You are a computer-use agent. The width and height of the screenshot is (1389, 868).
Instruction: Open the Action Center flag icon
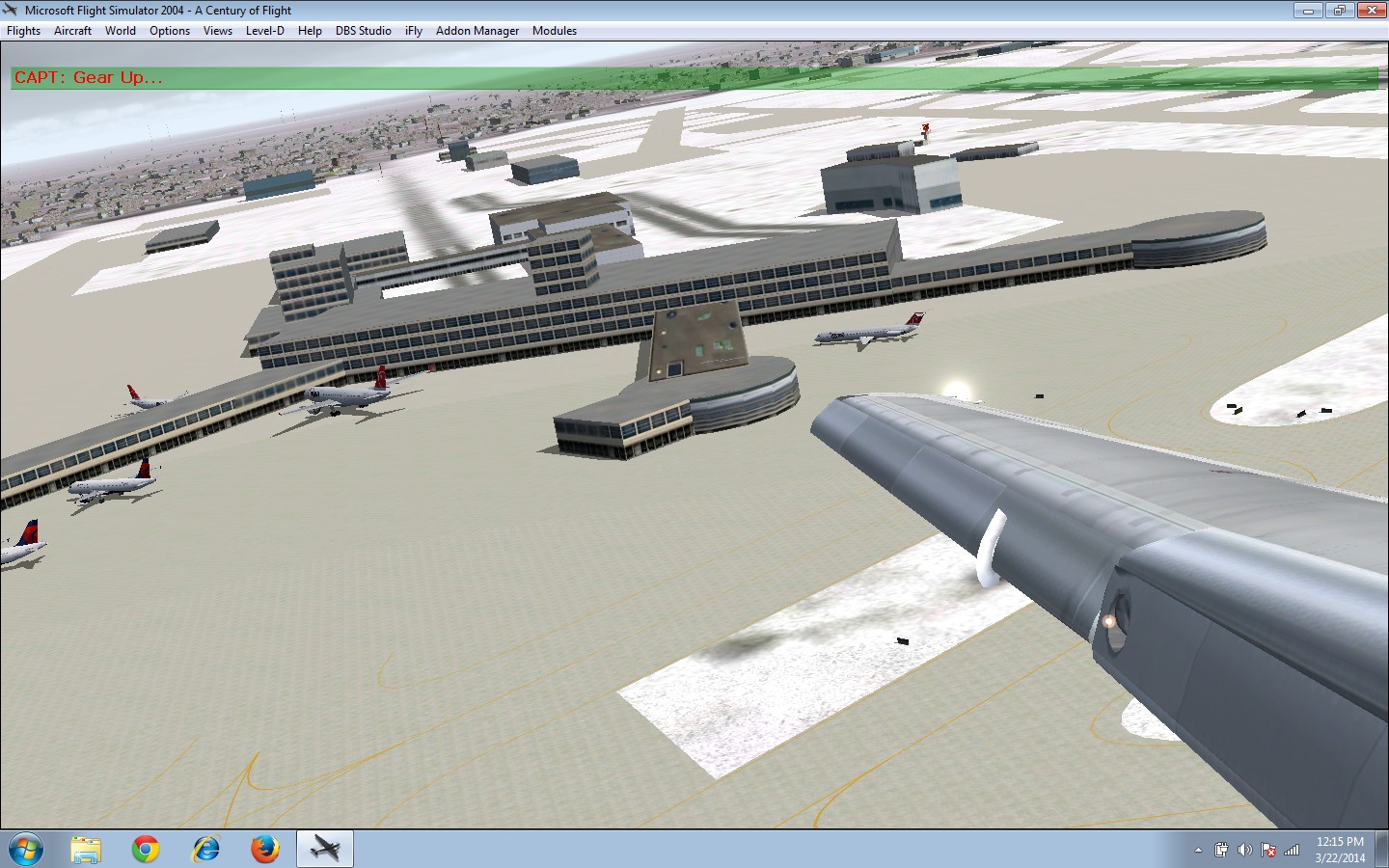pyautogui.click(x=1268, y=850)
